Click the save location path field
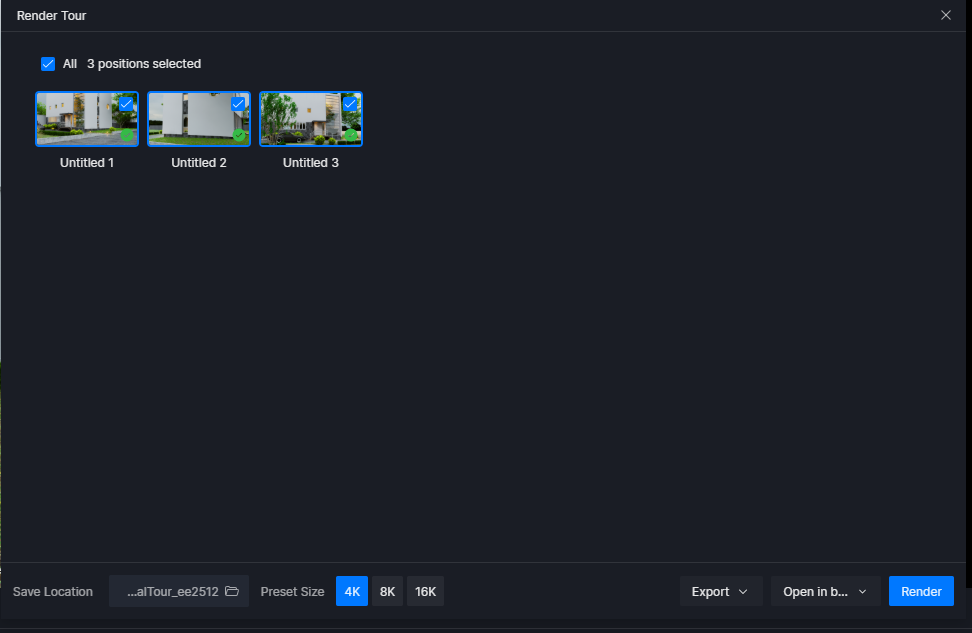Viewport: 972px width, 633px height. (x=179, y=591)
